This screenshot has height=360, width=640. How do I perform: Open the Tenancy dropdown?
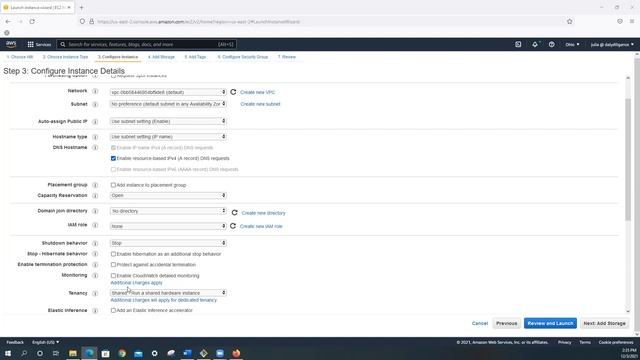(x=168, y=293)
